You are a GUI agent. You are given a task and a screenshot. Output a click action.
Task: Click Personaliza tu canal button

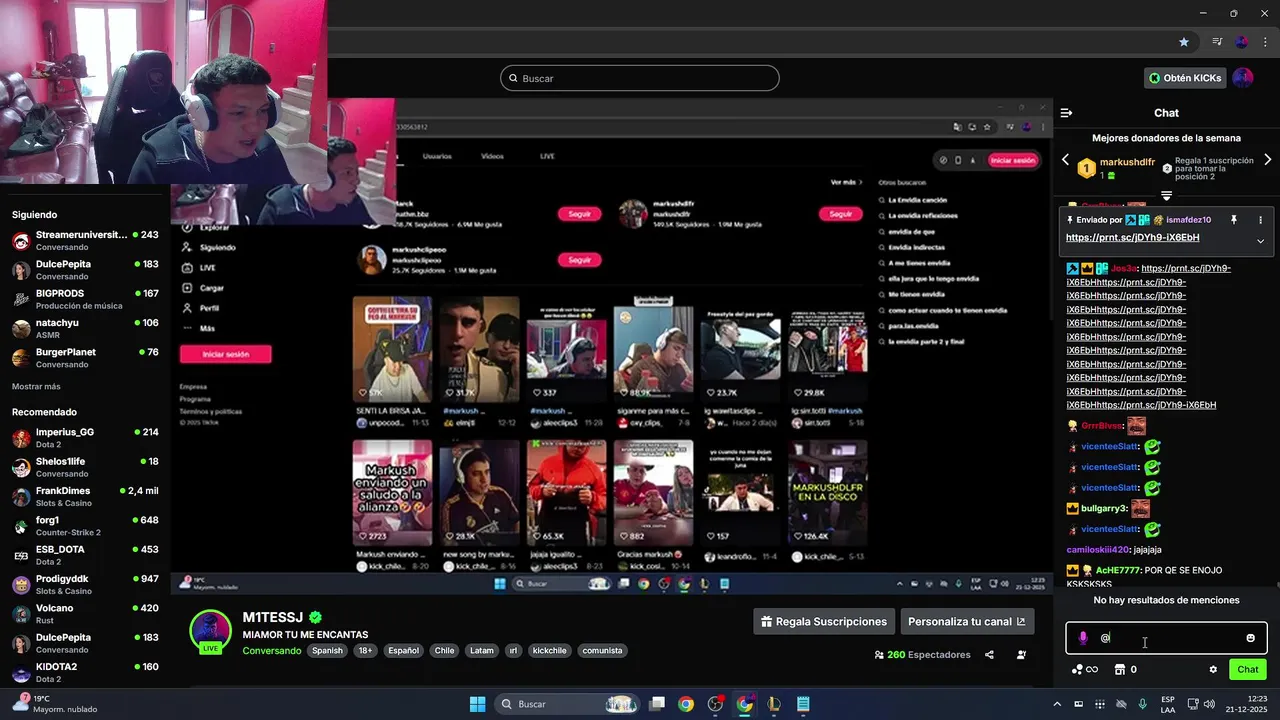point(966,621)
